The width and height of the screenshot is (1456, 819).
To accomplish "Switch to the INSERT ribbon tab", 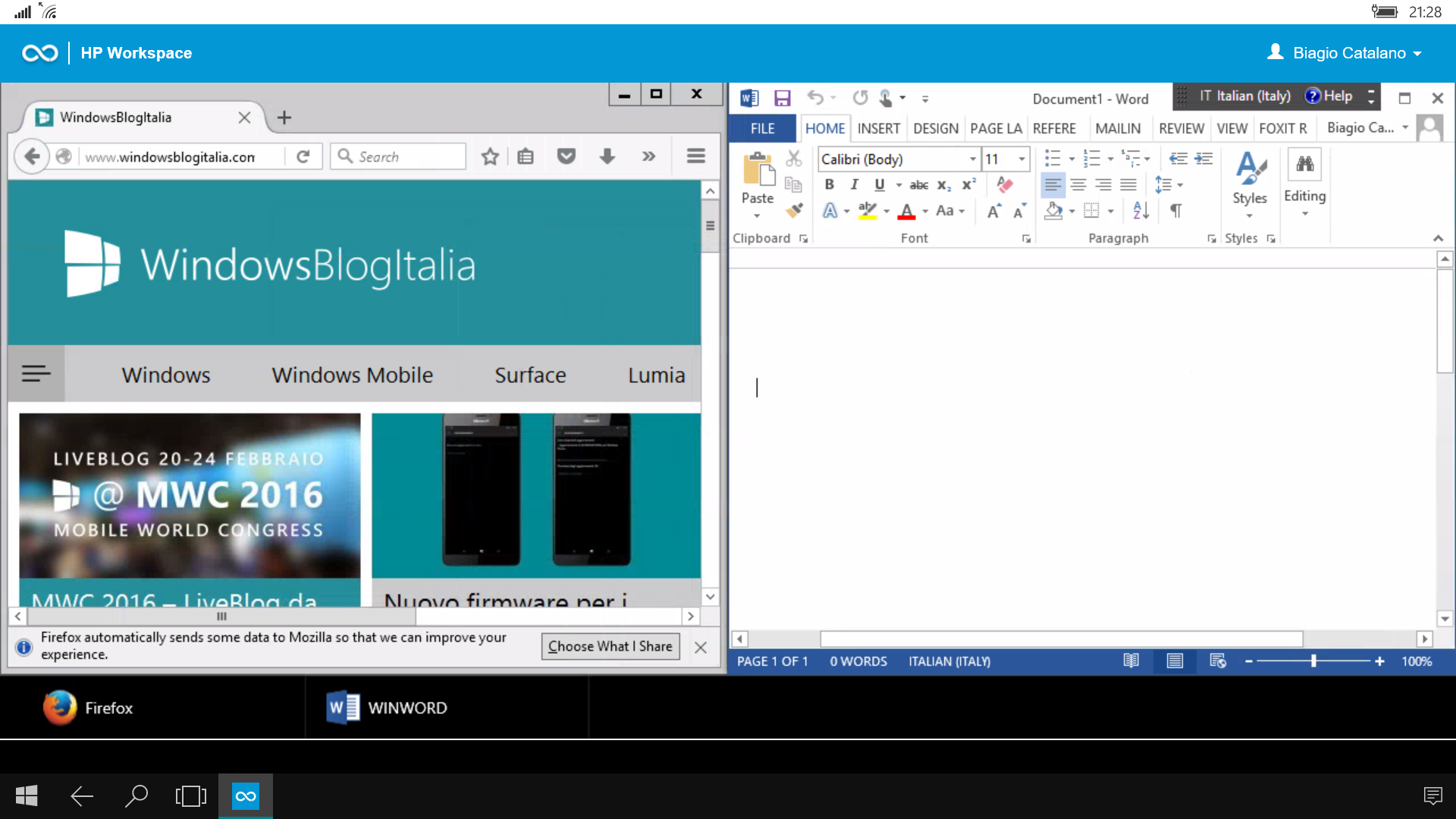I will coord(878,128).
